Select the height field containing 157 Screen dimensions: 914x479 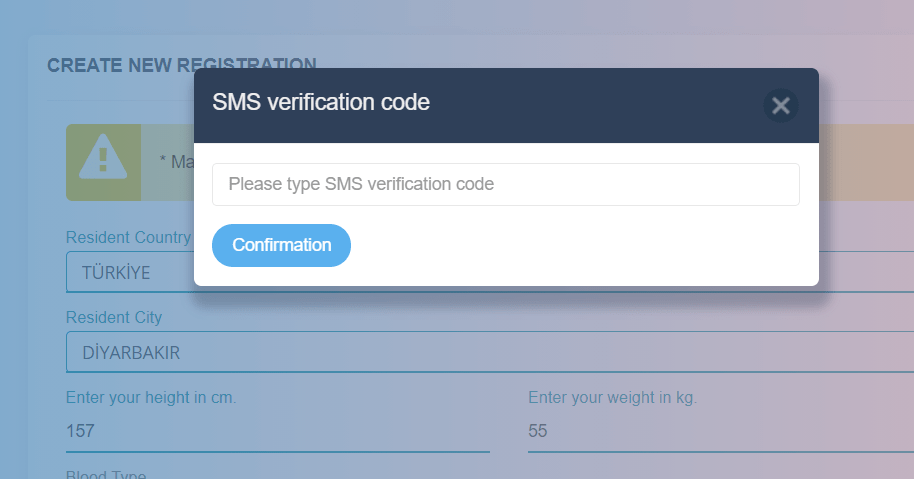(277, 431)
